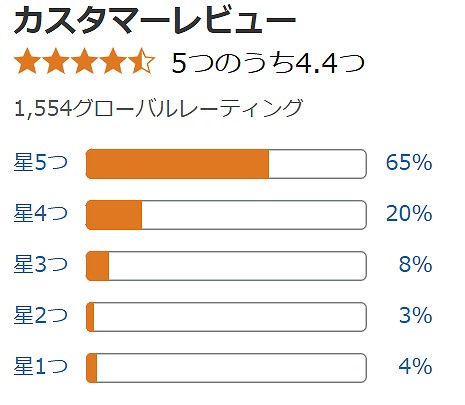This screenshot has height=405, width=465.
Task: Select the 1-star histogram bar
Action: click(x=226, y=368)
